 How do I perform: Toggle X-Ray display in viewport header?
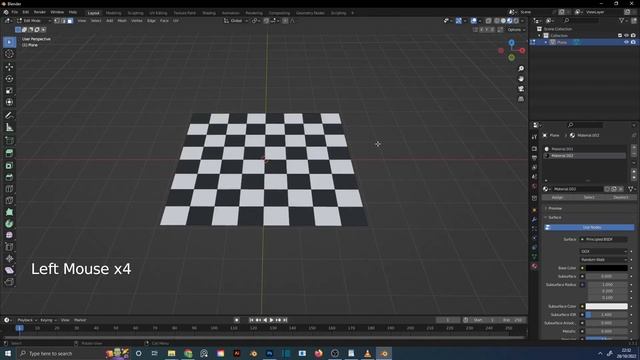click(x=489, y=20)
